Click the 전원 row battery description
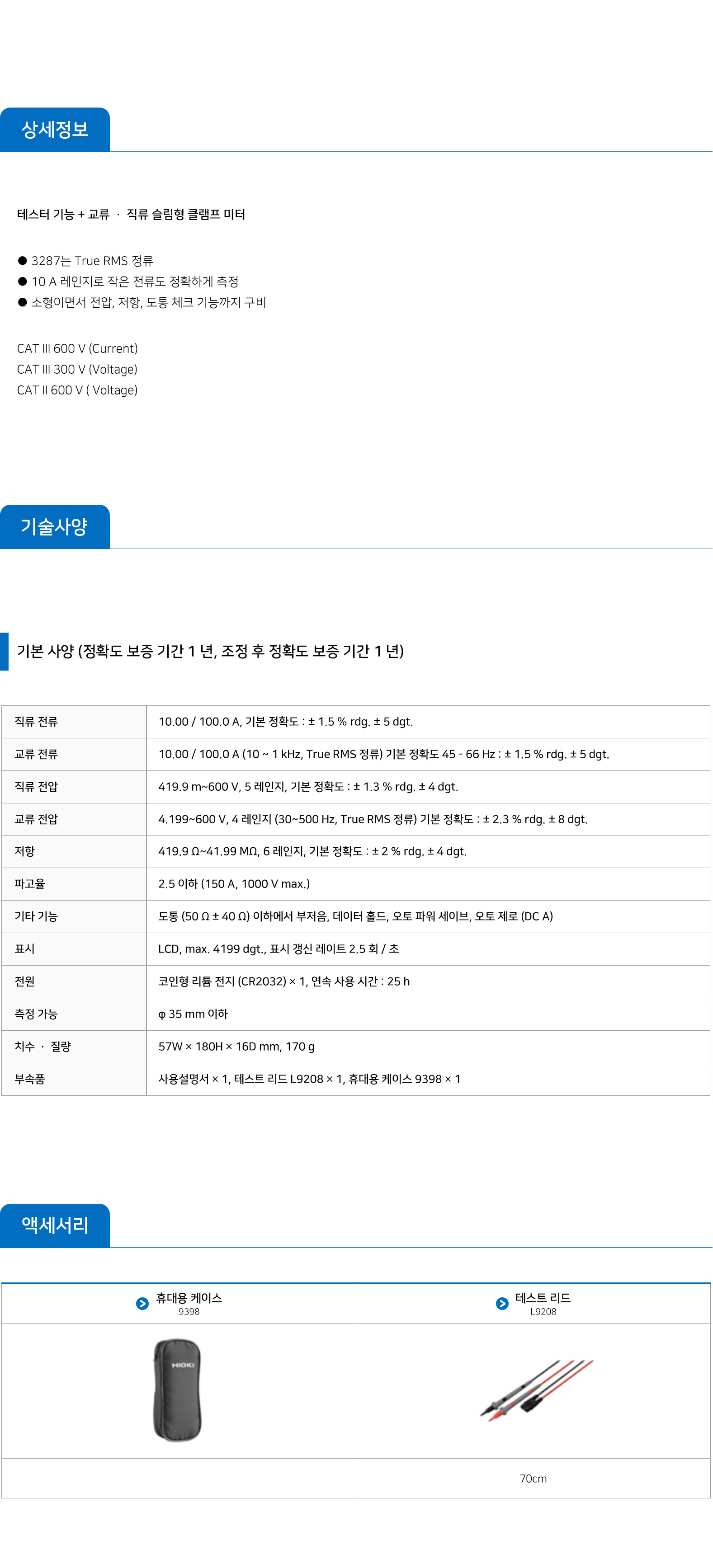 [x=284, y=981]
